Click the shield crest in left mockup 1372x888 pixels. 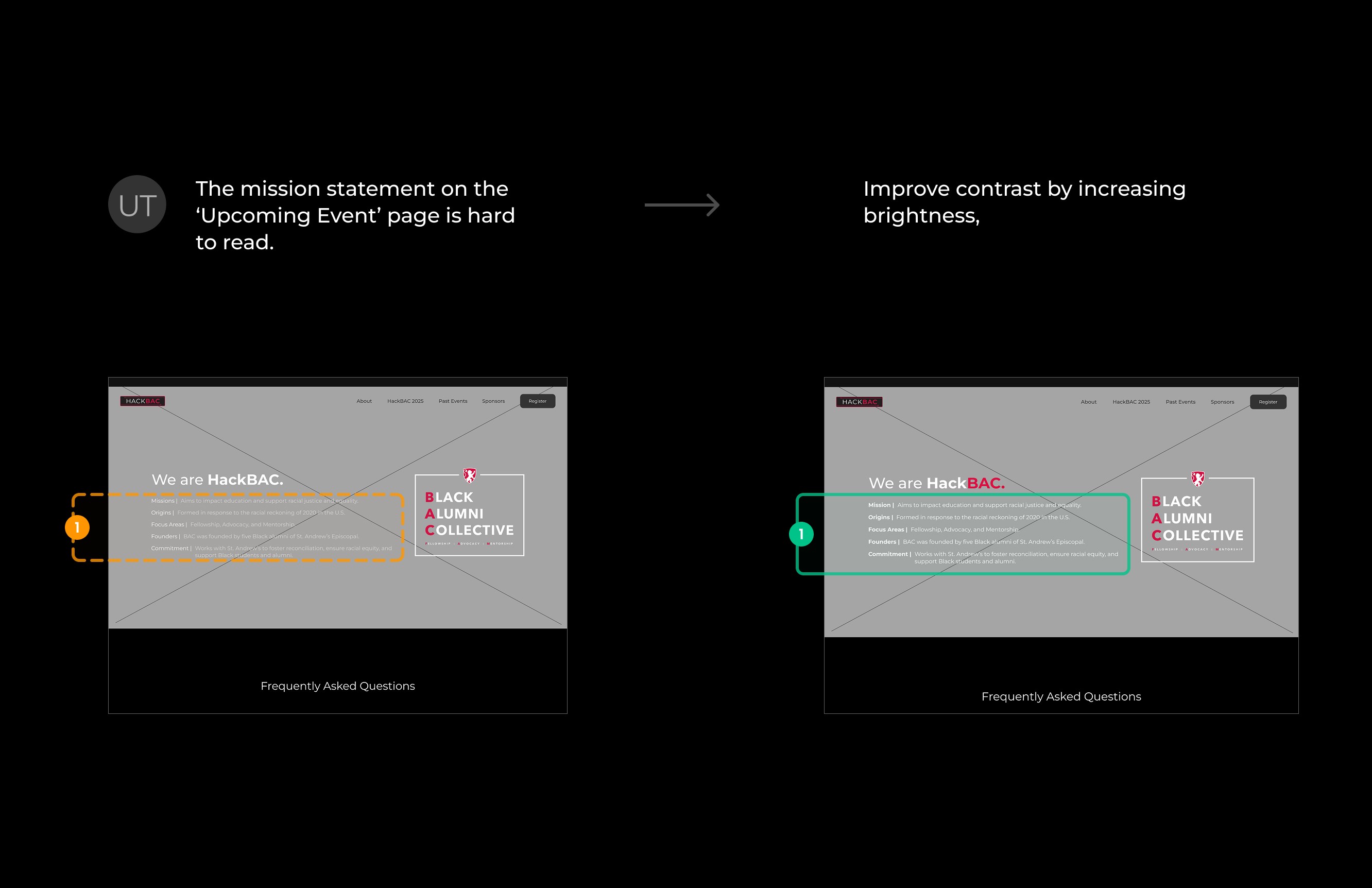470,476
